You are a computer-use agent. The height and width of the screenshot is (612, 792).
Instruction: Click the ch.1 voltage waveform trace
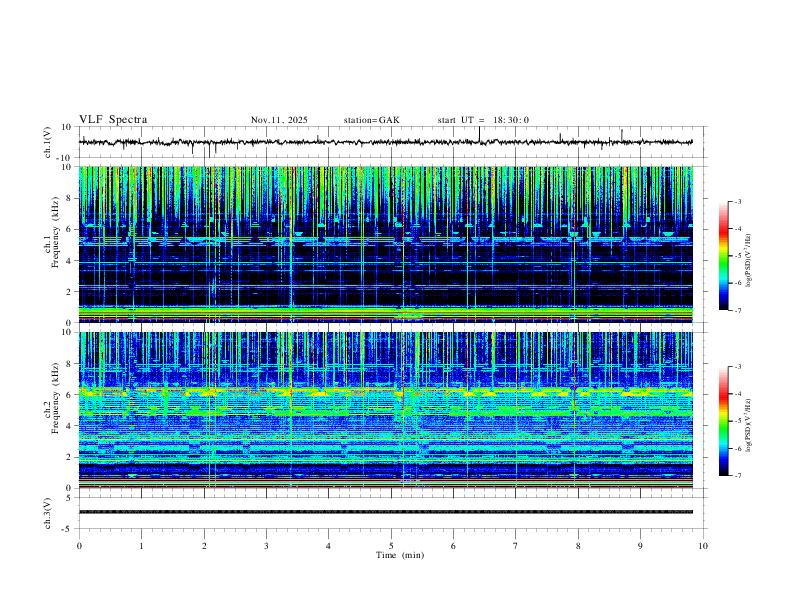pyautogui.click(x=385, y=142)
